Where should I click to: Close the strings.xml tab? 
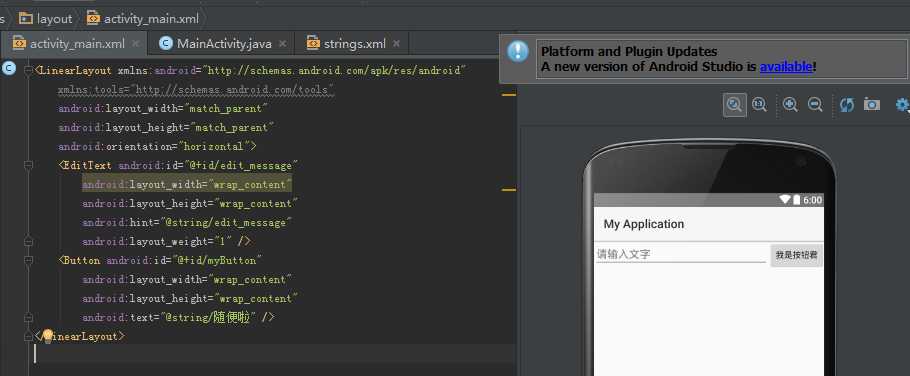tap(396, 44)
